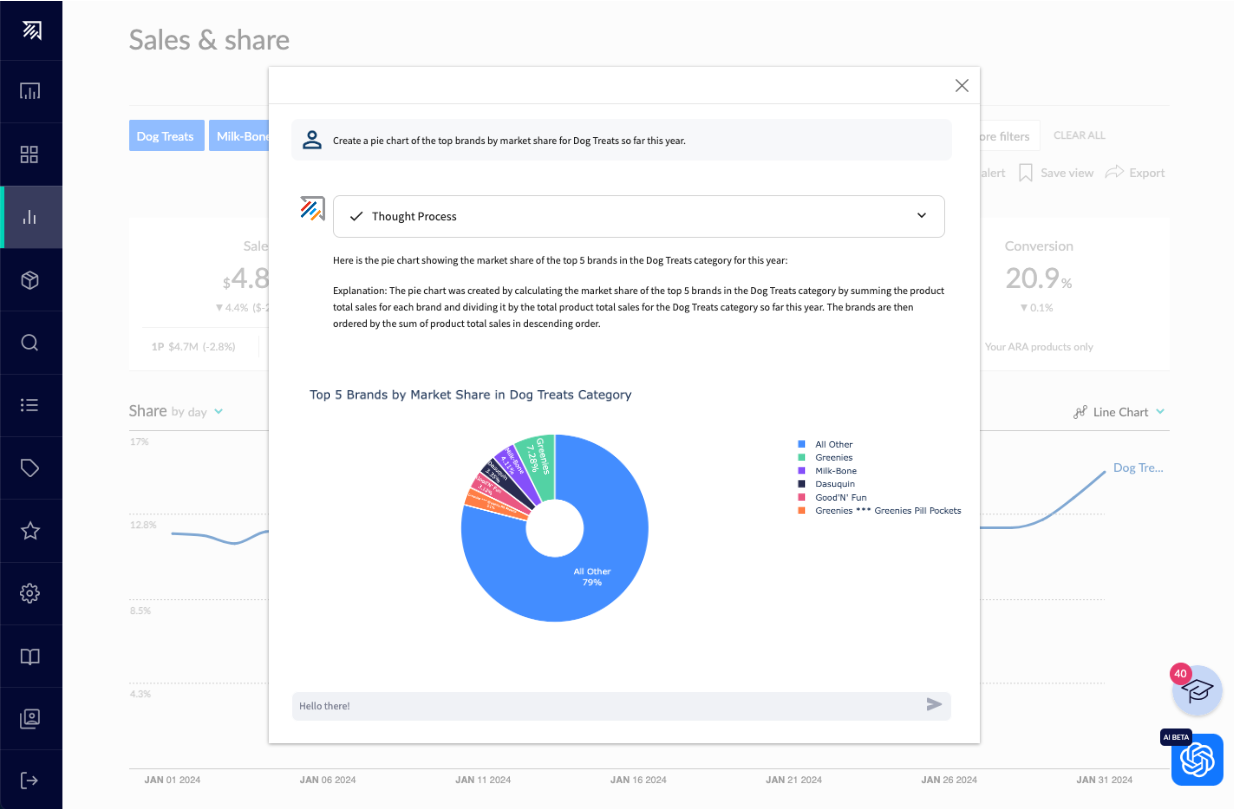
Task: Expand the Thought Process section
Action: click(x=638, y=216)
